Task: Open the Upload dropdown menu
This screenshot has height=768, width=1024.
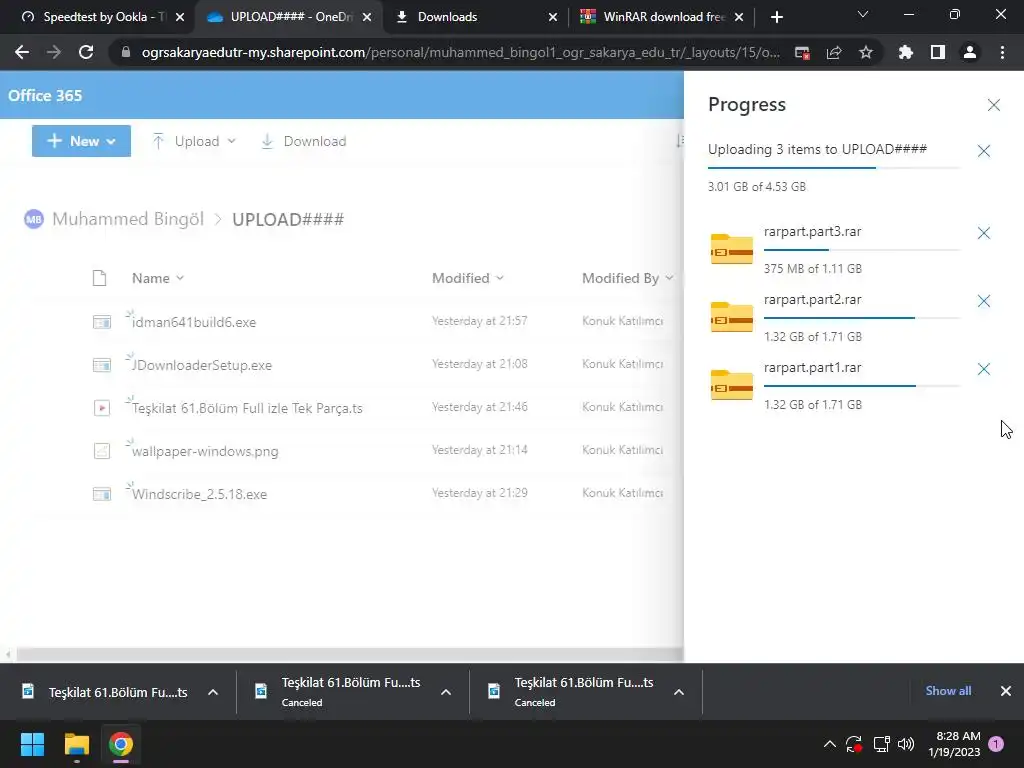Action: (x=194, y=141)
